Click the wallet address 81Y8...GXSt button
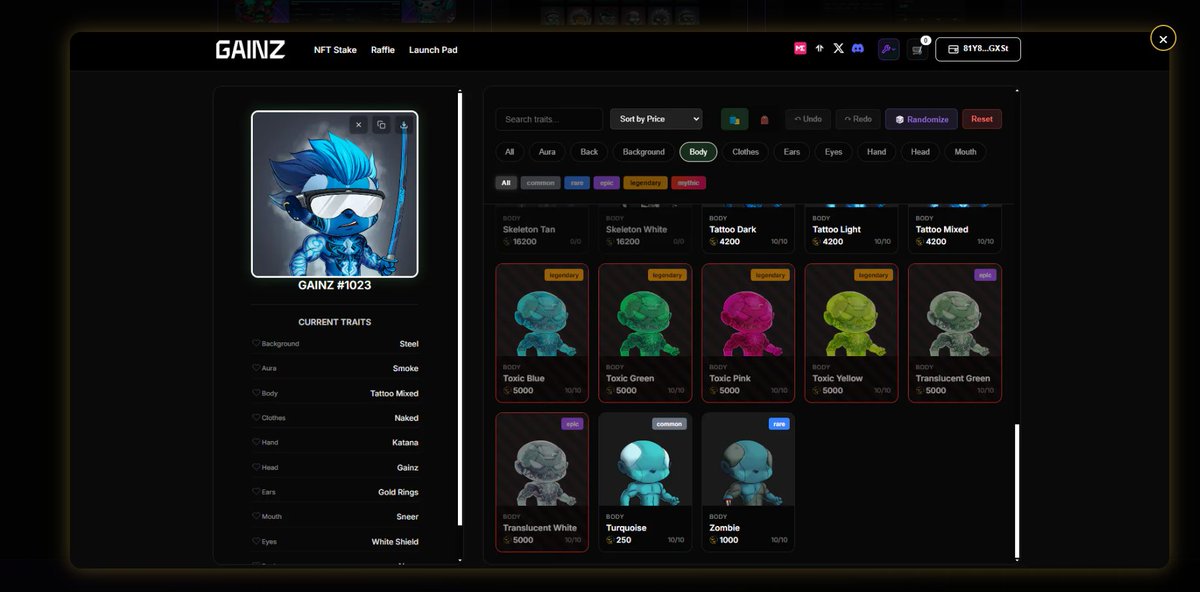 point(978,49)
